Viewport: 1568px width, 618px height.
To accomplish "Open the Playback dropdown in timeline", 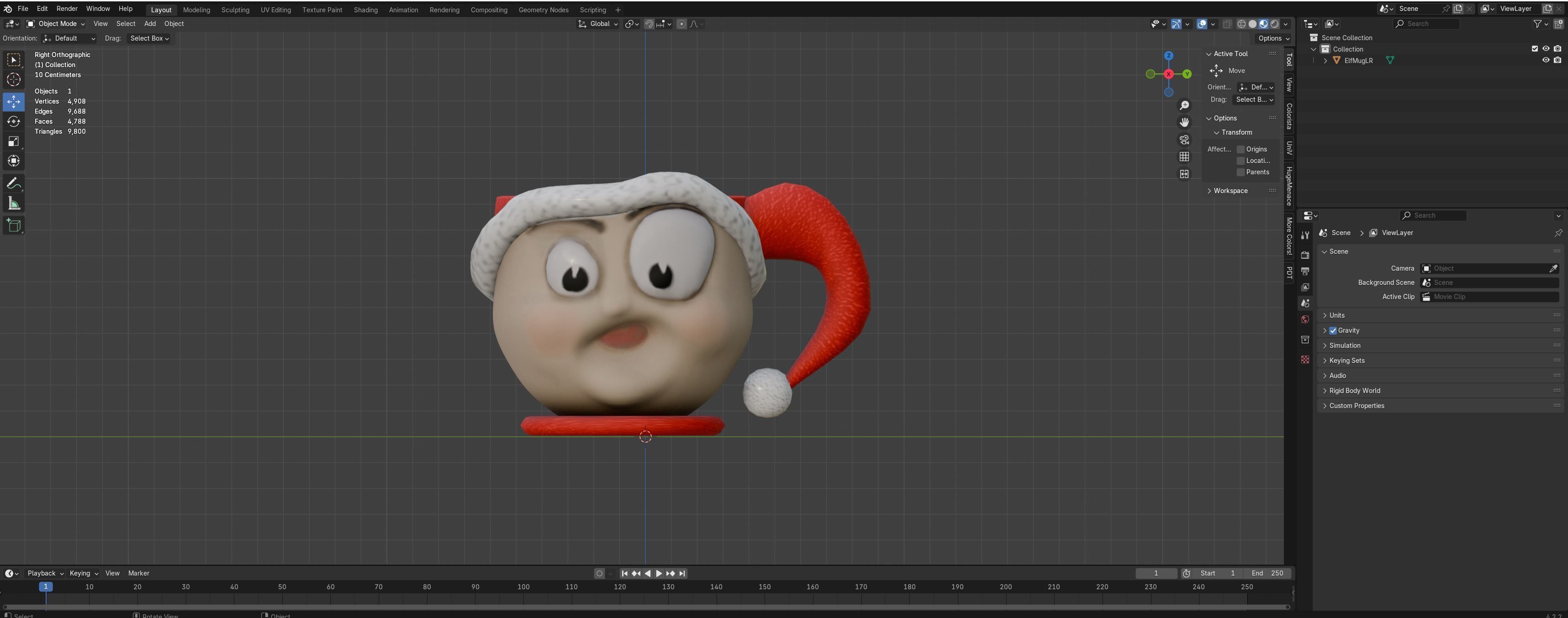I will tap(45, 573).
